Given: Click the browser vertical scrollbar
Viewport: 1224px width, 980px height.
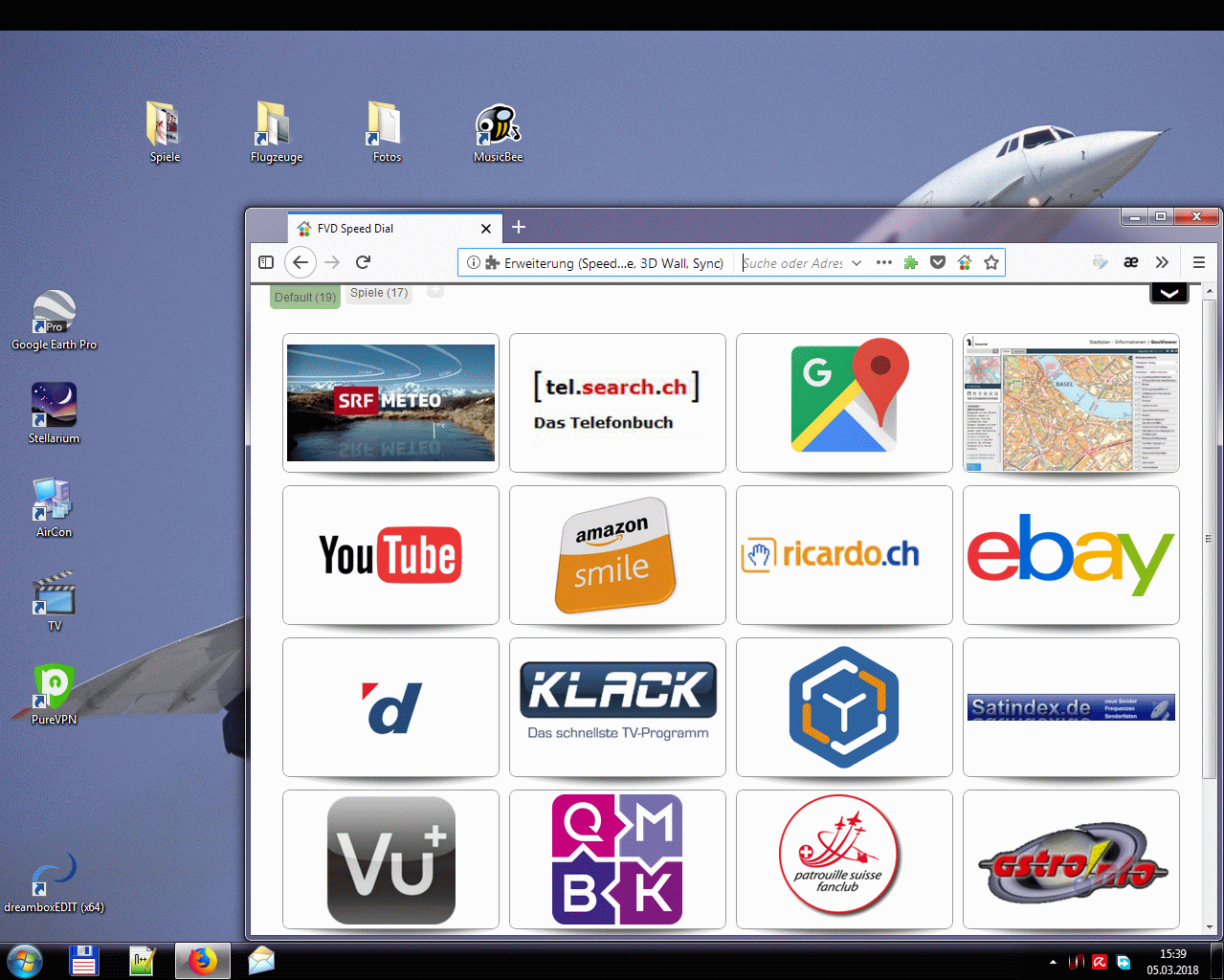Looking at the screenshot, I should click(x=1210, y=539).
